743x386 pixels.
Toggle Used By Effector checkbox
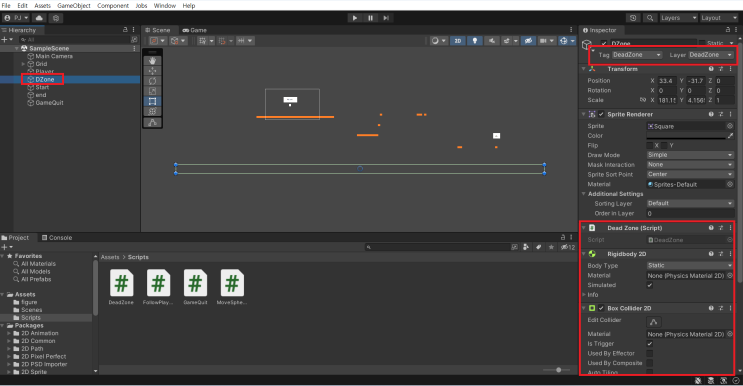click(650, 353)
